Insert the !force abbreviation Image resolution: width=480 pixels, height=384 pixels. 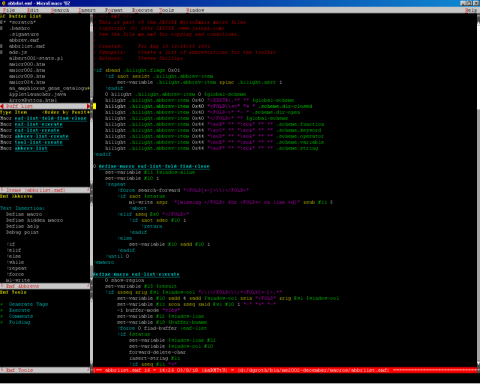click(x=15, y=274)
